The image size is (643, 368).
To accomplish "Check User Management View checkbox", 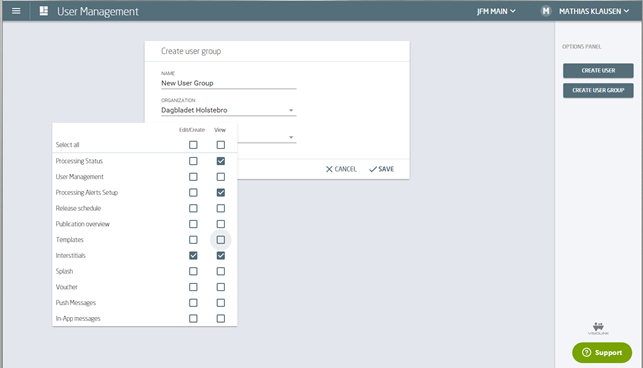I will 221,177.
